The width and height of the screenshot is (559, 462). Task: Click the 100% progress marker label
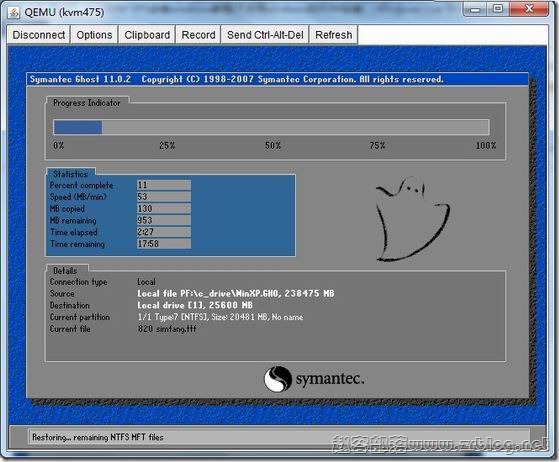tap(486, 145)
